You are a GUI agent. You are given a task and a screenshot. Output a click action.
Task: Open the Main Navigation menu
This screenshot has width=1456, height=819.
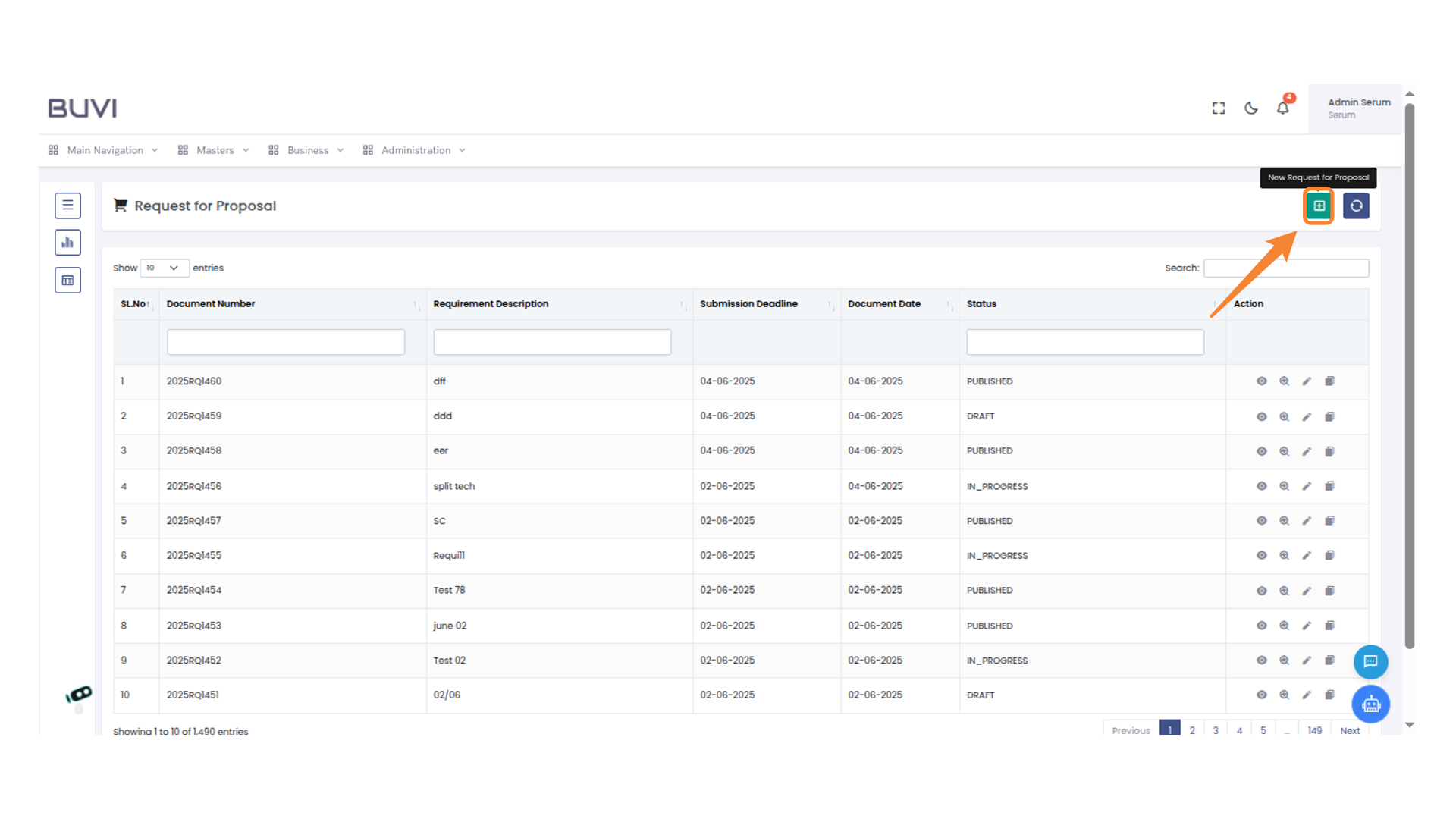[105, 150]
